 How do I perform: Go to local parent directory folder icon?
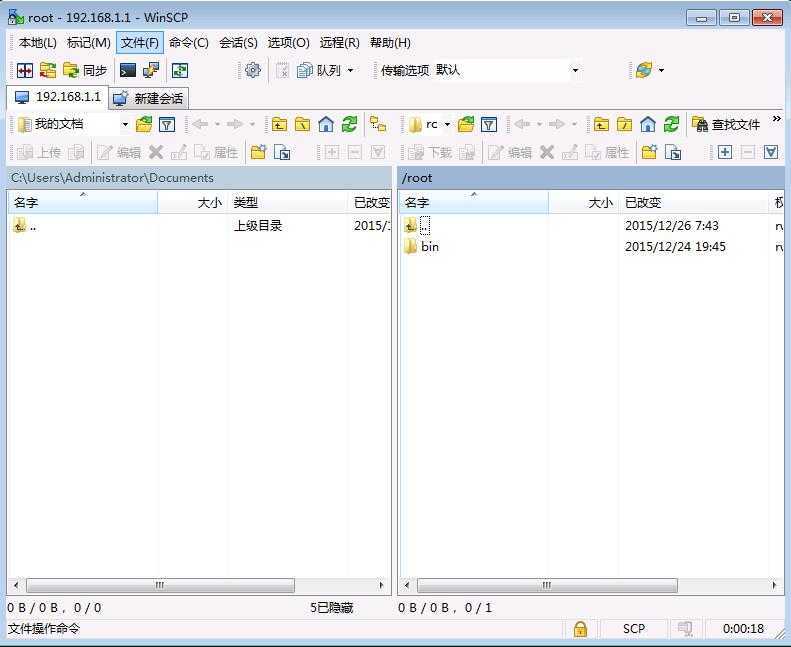[279, 124]
